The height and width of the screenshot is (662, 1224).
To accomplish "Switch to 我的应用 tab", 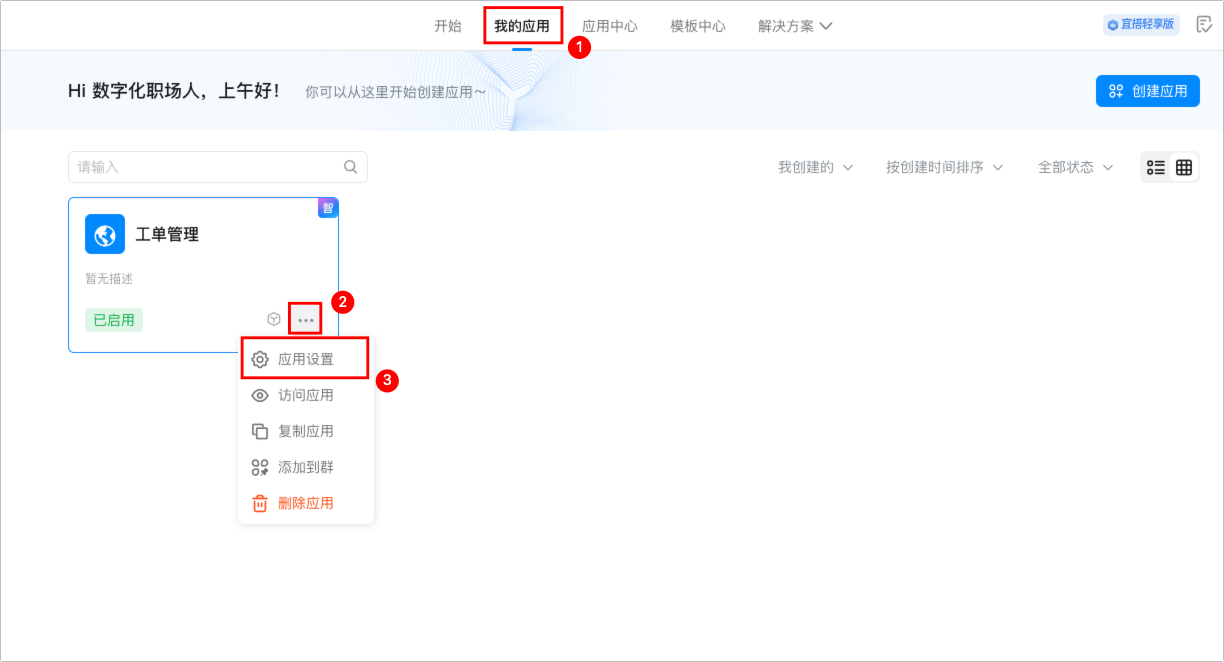I will [522, 26].
